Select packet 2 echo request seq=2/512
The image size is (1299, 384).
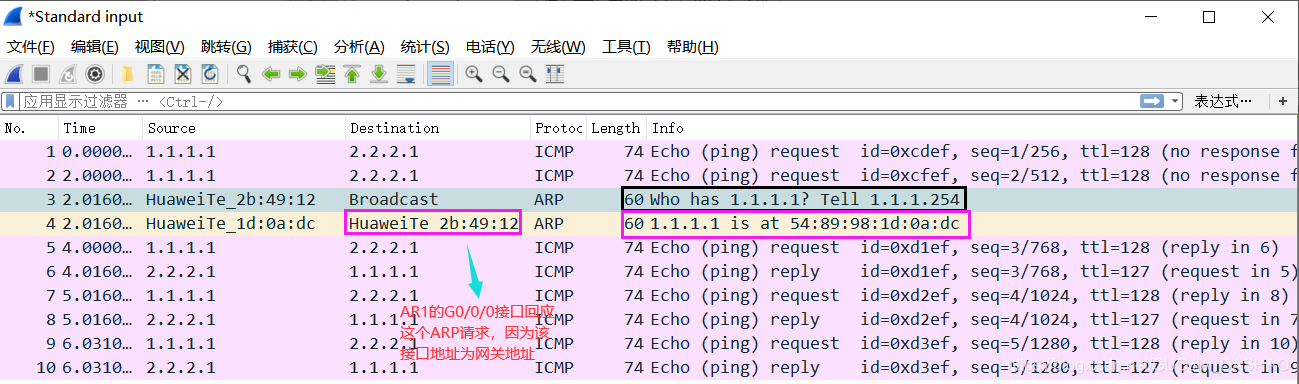click(x=649, y=176)
